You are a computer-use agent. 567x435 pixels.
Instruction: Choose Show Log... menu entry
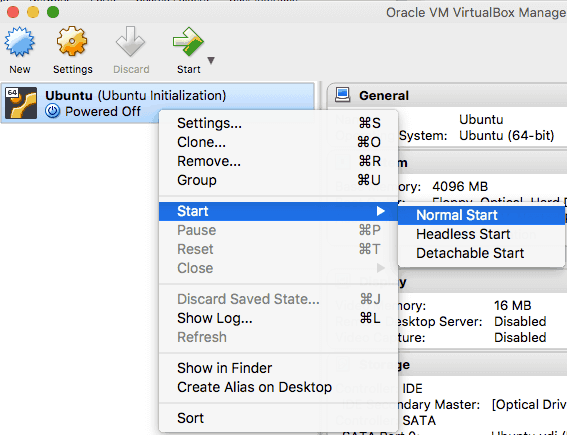tap(278, 318)
